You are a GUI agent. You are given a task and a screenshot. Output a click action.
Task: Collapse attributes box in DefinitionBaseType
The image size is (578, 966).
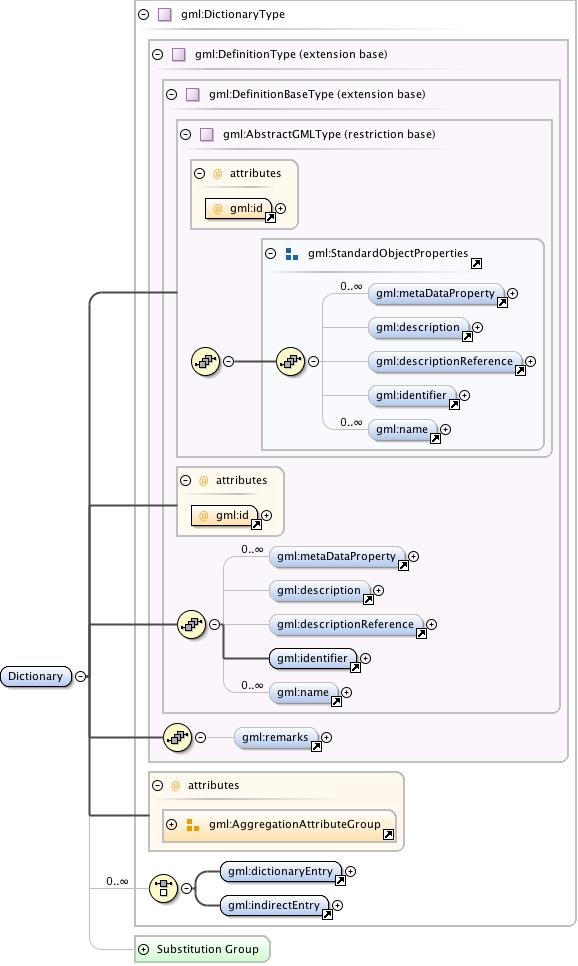[185, 481]
